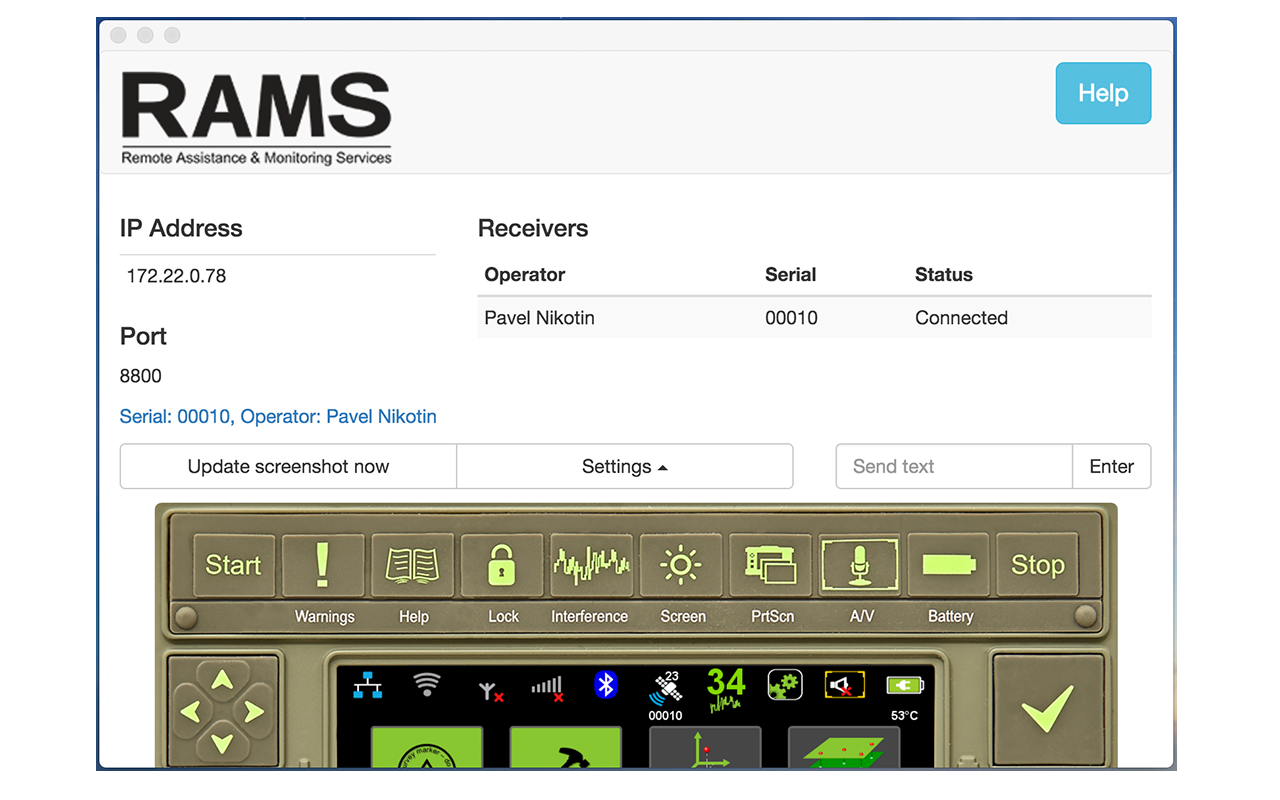Image resolution: width=1280 pixels, height=800 pixels.
Task: Click the A/V microphone icon
Action: click(860, 565)
